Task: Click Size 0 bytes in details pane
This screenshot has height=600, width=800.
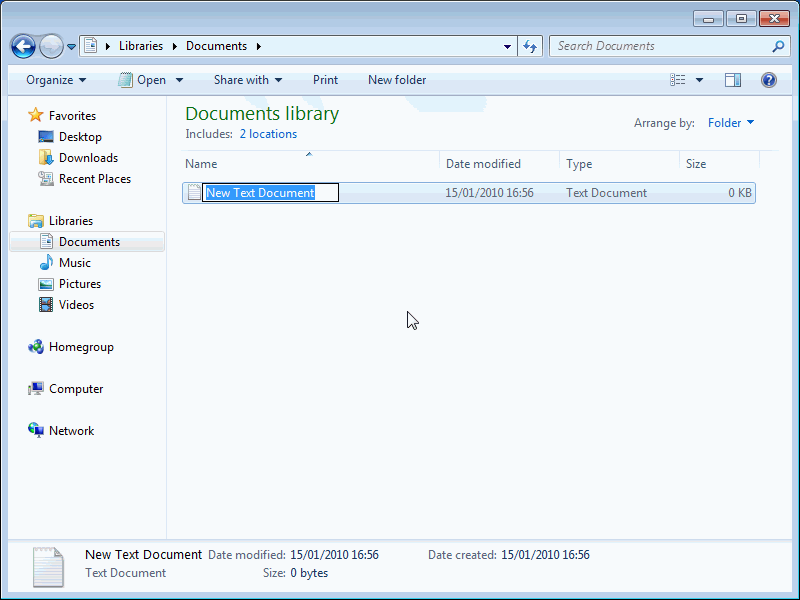Action: 309,573
